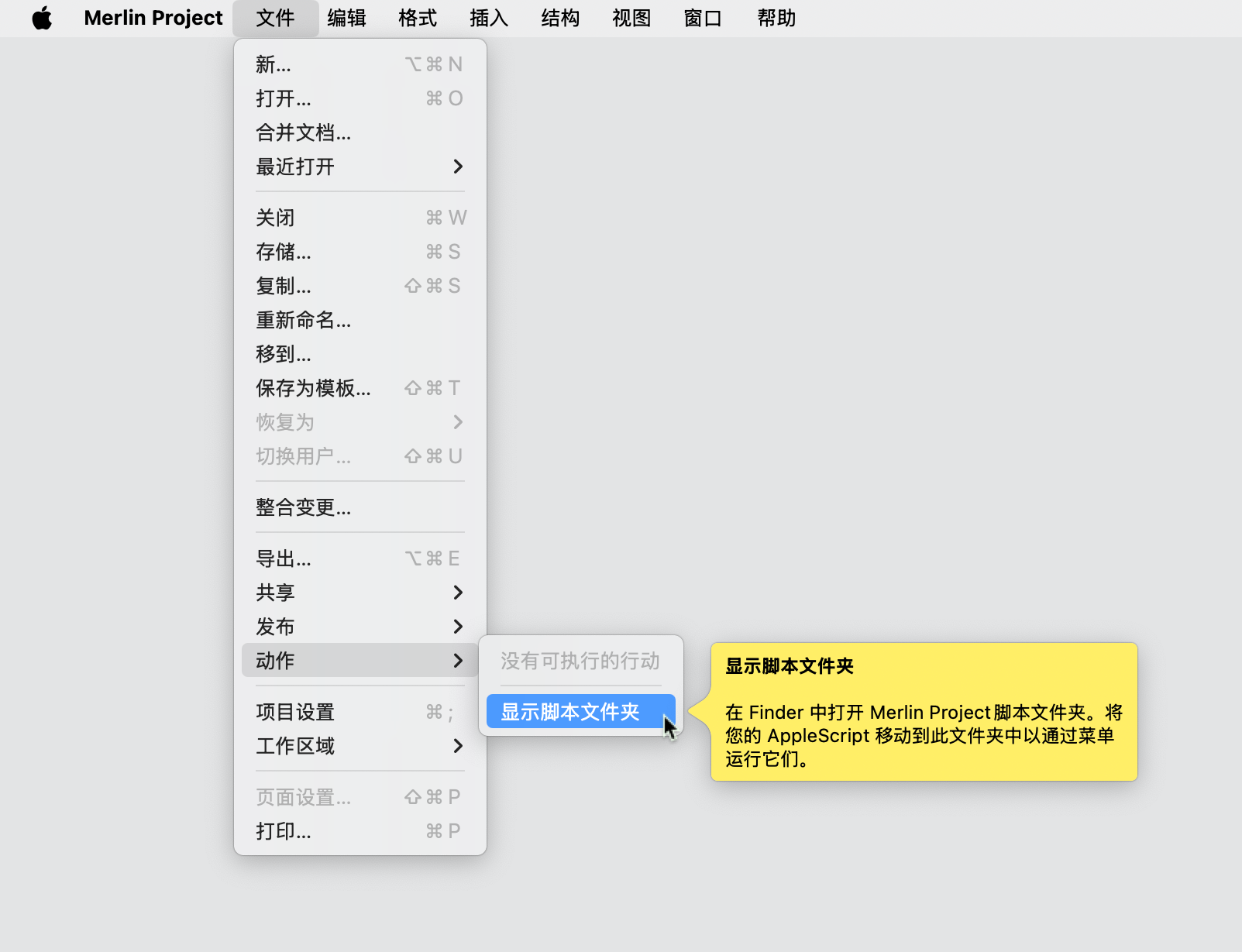Viewport: 1242px width, 952px height.
Task: Open the 视图 menu
Action: point(631,18)
